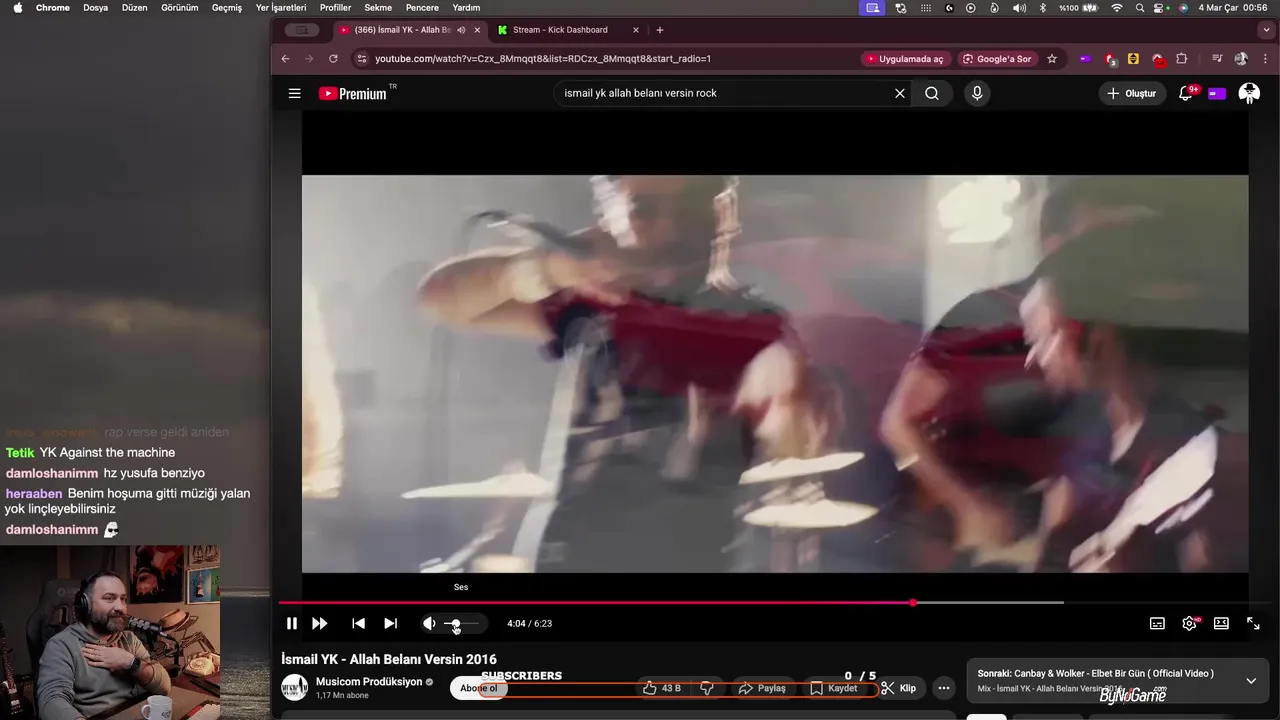Screen dimensions: 1280x720
Task: Click Chrome forward arrow
Action: [309, 59]
